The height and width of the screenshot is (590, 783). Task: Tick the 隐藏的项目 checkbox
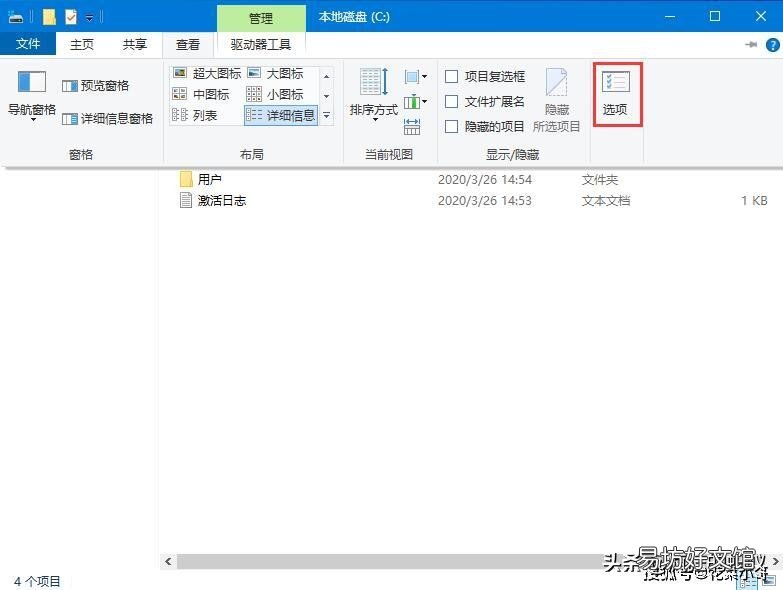pyautogui.click(x=451, y=127)
